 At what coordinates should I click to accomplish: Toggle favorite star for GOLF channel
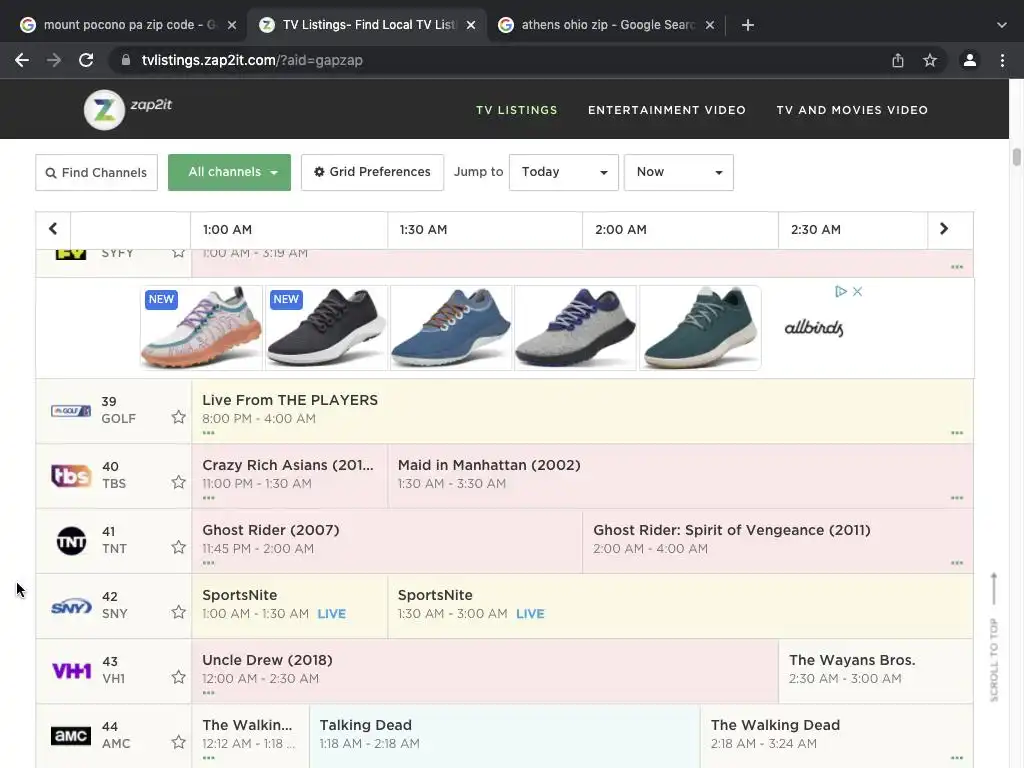(178, 417)
